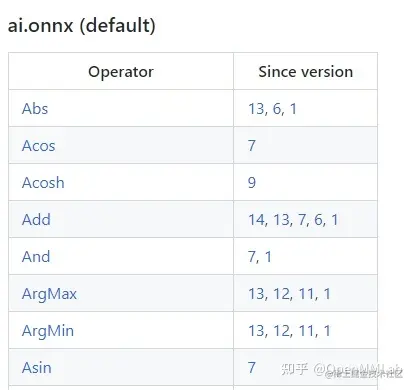414x390 pixels.
Task: Click the ai.onnx (default) heading
Action: pyautogui.click(x=82, y=25)
